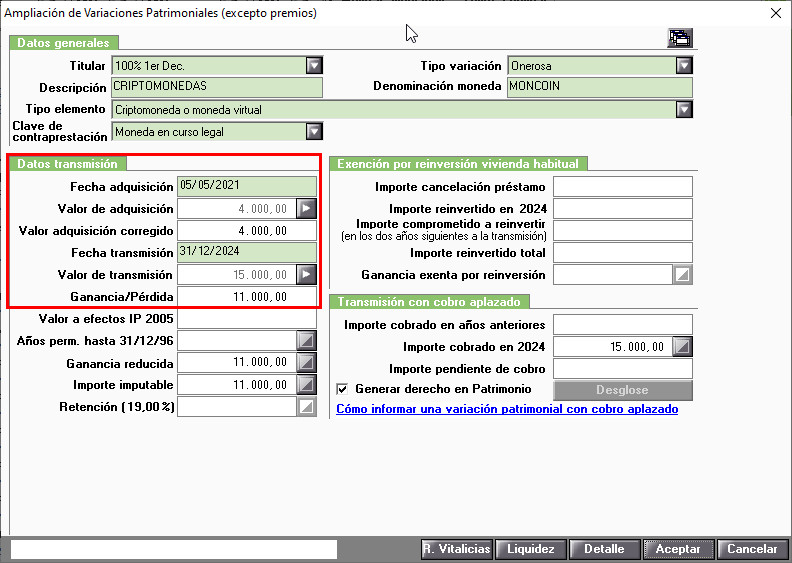Viewport: 792px width, 563px height.
Task: Click the R. Vitalicias button
Action: tap(457, 549)
